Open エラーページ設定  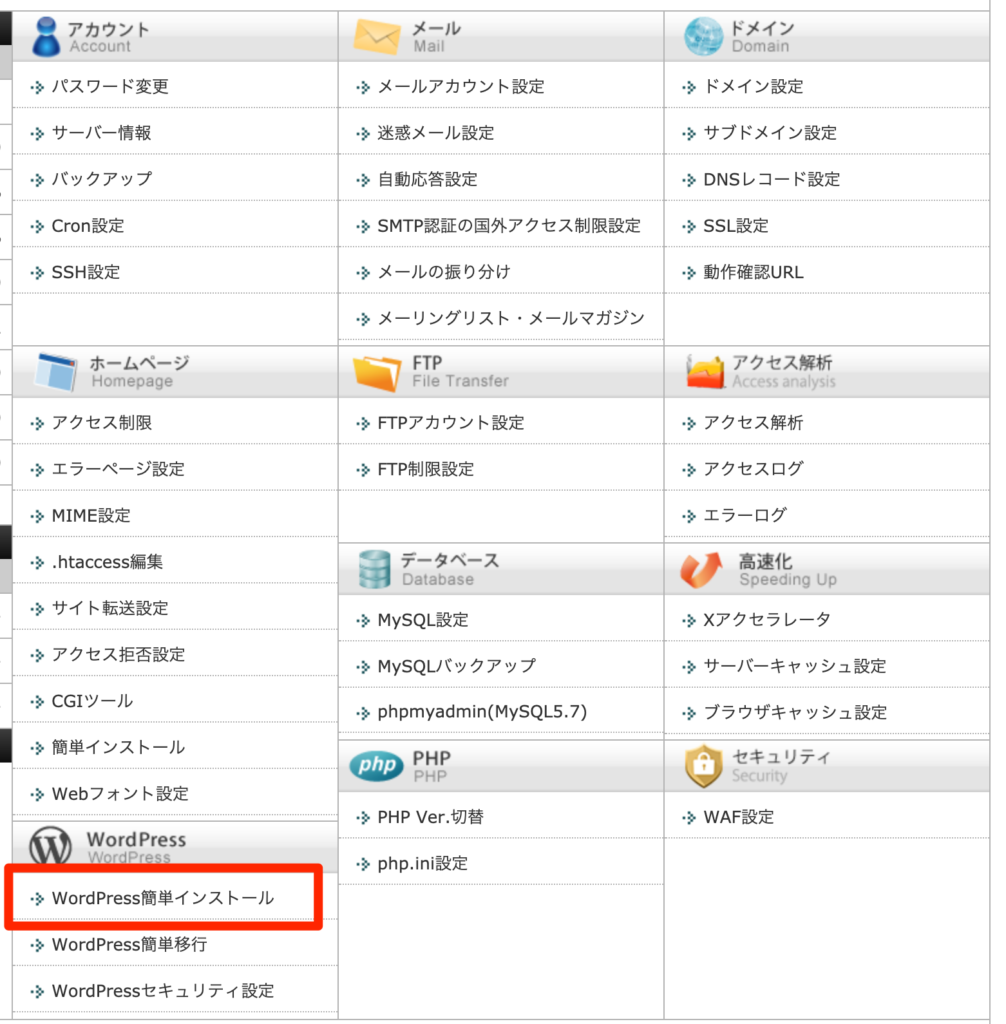118,469
